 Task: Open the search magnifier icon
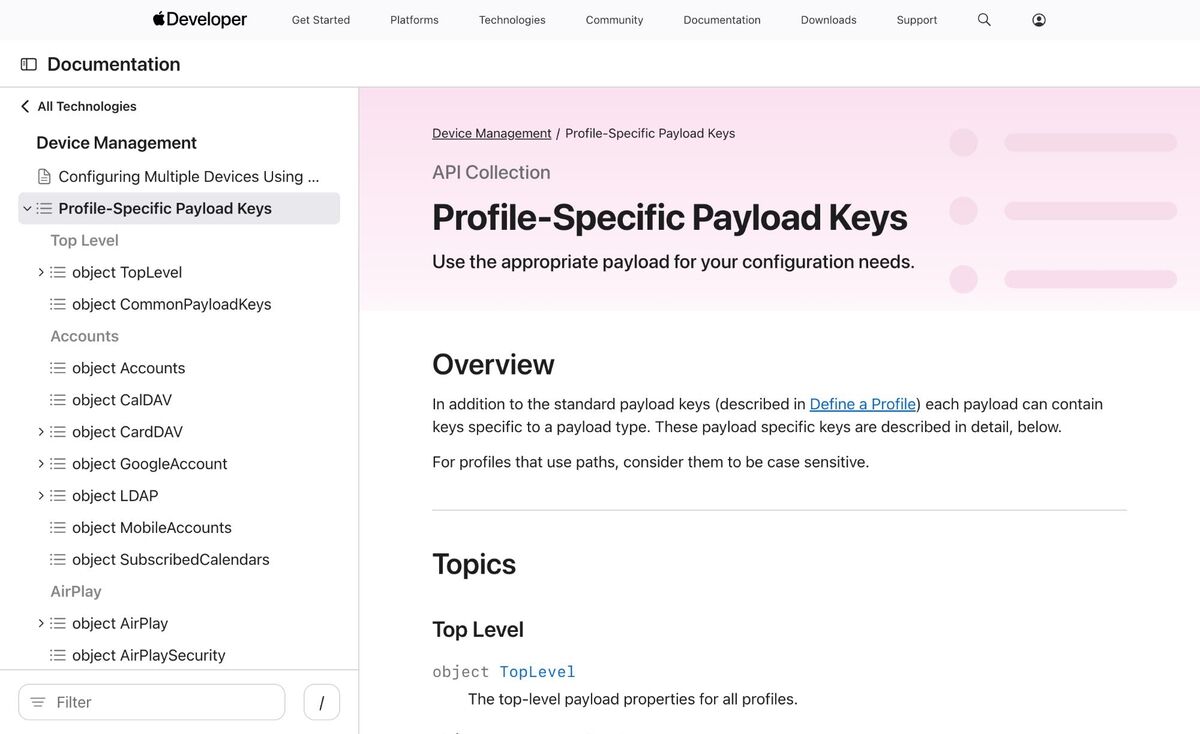(x=984, y=20)
